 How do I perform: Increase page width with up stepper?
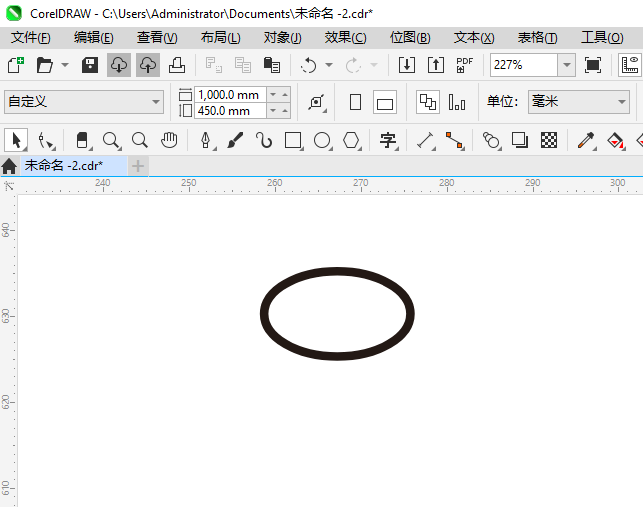[285, 95]
